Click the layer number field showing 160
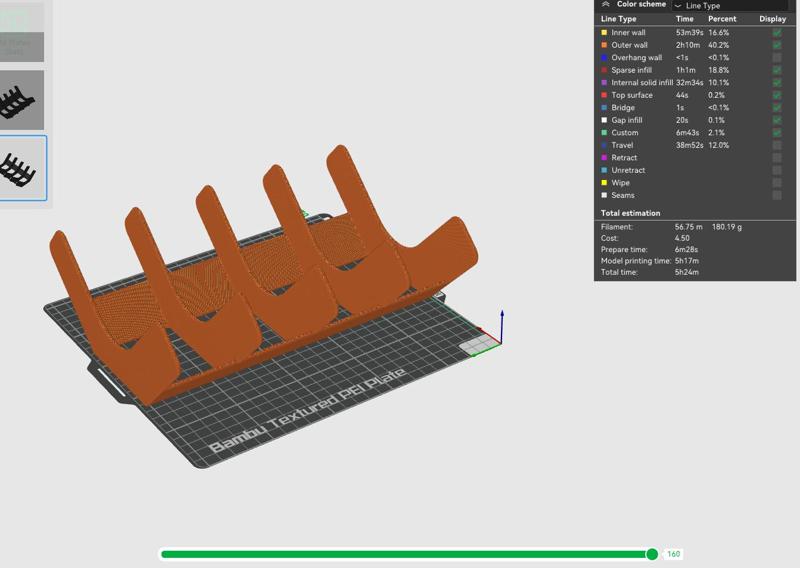Viewport: 800px width, 568px height. click(x=674, y=554)
